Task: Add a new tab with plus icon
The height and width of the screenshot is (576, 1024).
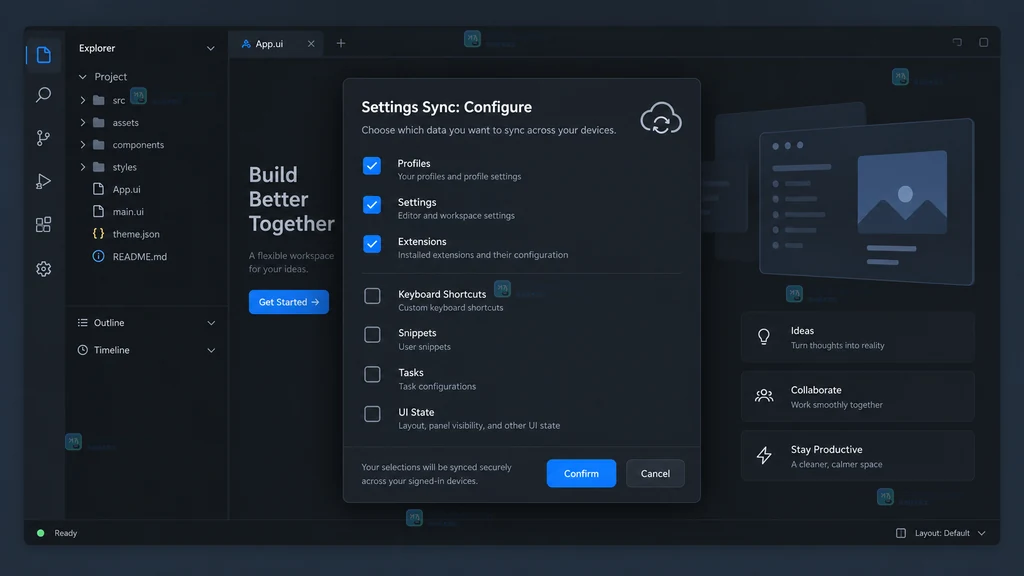Action: click(x=341, y=43)
